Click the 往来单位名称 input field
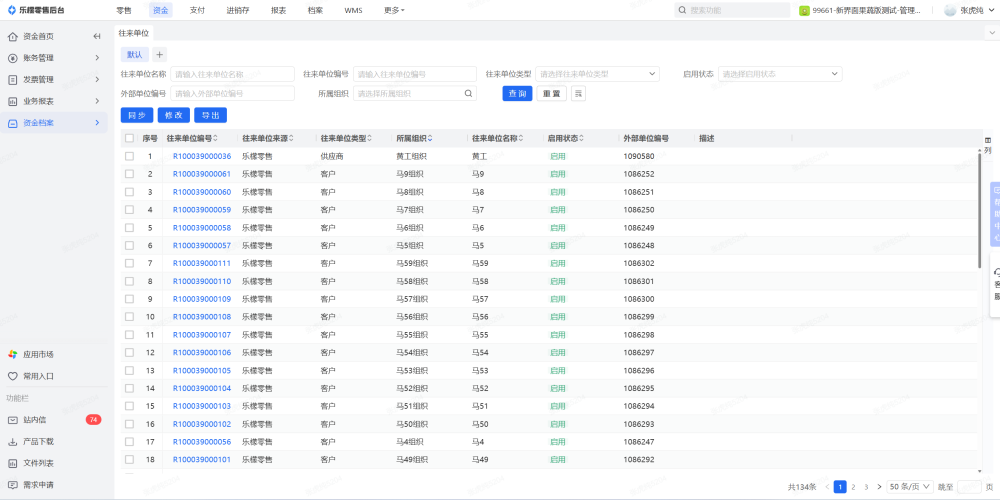The width and height of the screenshot is (1000, 500). 232,74
